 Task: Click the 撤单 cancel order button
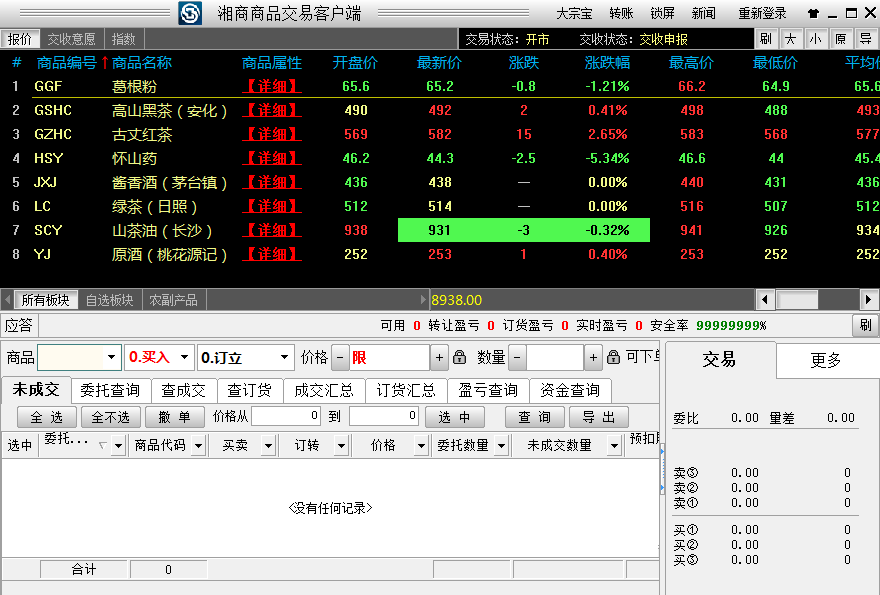(x=175, y=416)
